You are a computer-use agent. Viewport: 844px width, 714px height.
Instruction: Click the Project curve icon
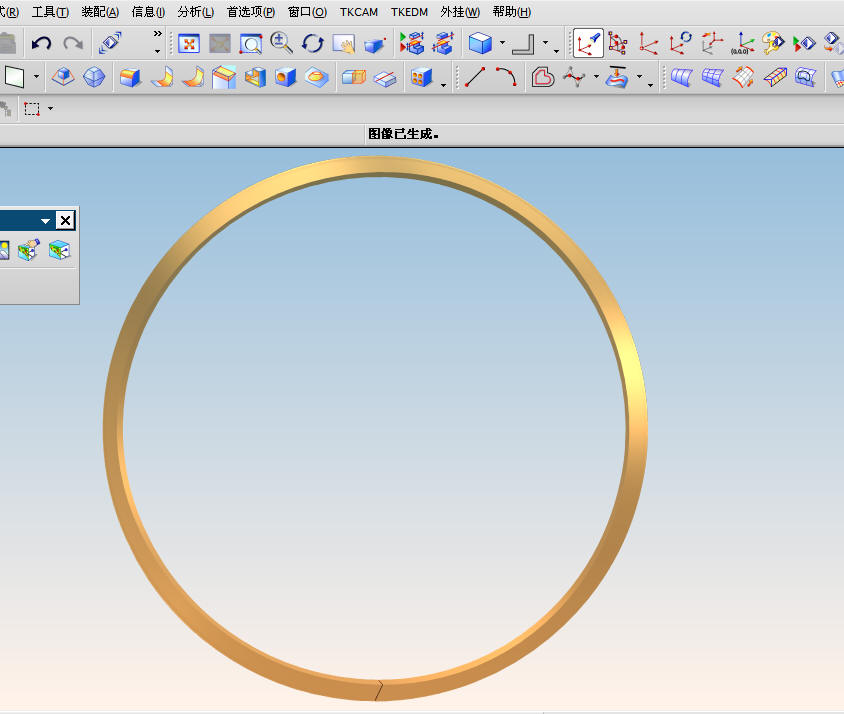click(616, 77)
